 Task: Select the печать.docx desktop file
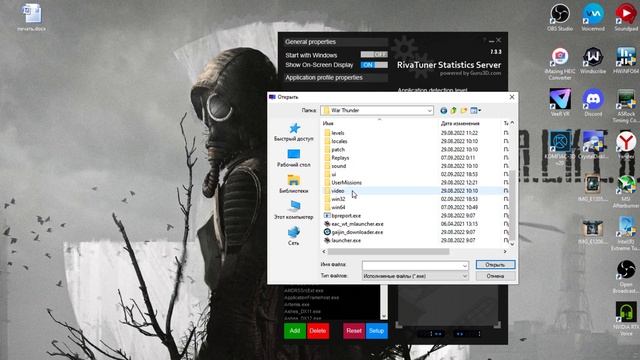point(31,18)
